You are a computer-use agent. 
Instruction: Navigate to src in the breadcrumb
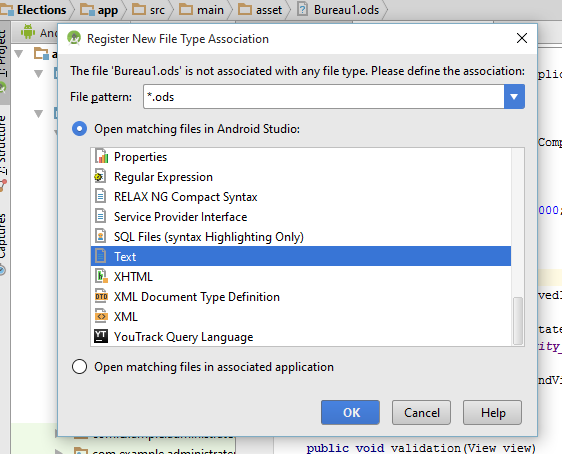click(157, 10)
